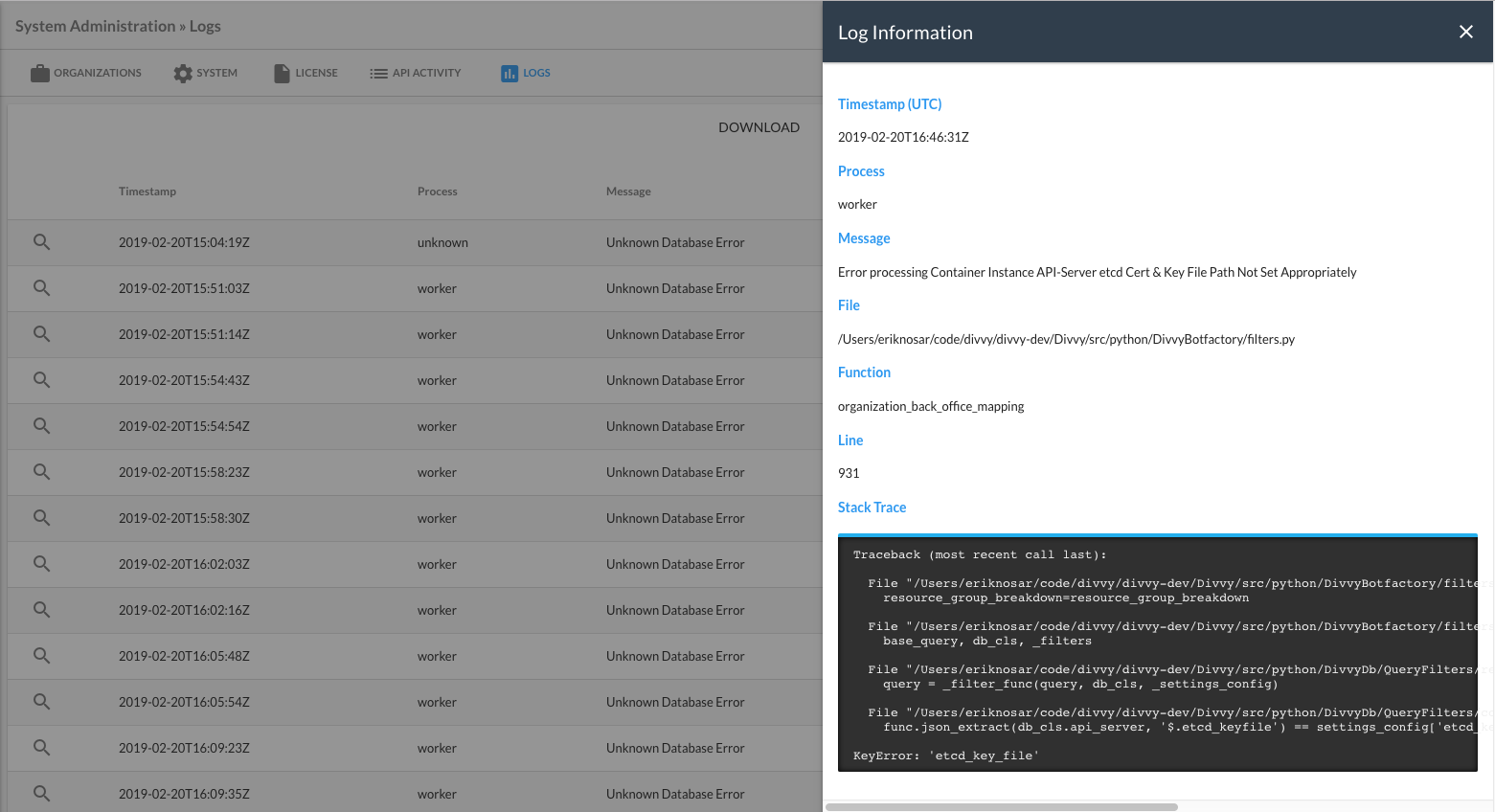The image size is (1495, 812).
Task: Click the System Administration breadcrumb
Action: pos(95,26)
